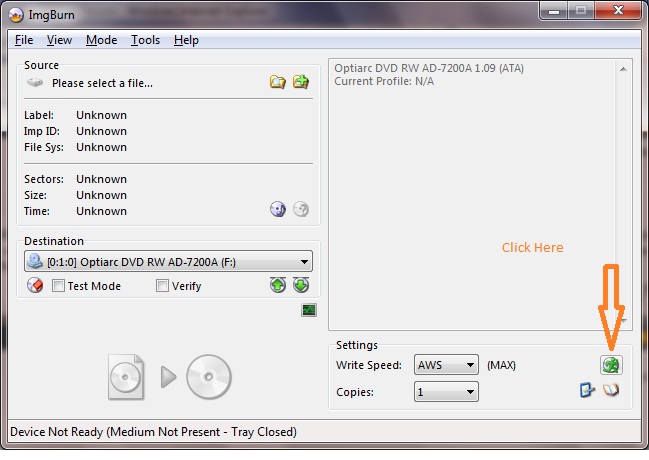
Task: Load tray with green down-arrow icon
Action: pos(301,285)
